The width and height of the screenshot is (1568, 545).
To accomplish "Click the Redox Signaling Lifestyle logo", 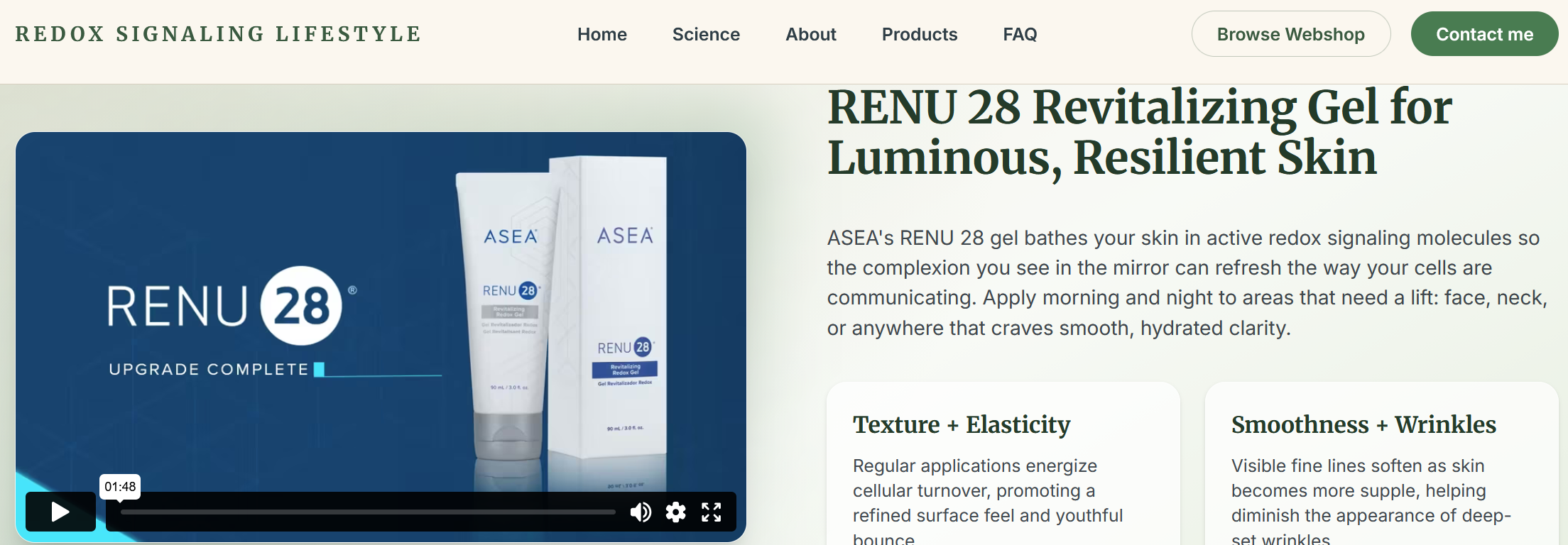I will [x=218, y=34].
